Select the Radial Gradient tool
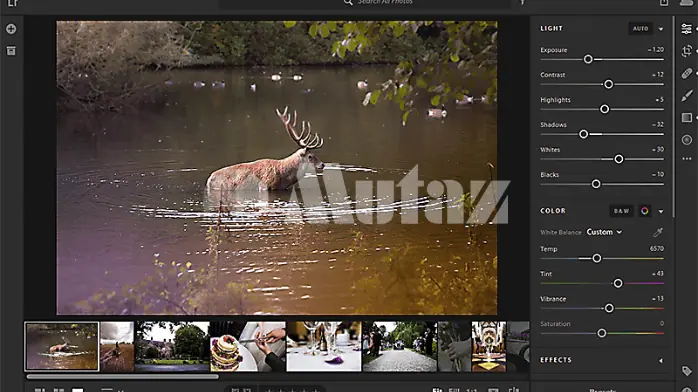 [686, 140]
